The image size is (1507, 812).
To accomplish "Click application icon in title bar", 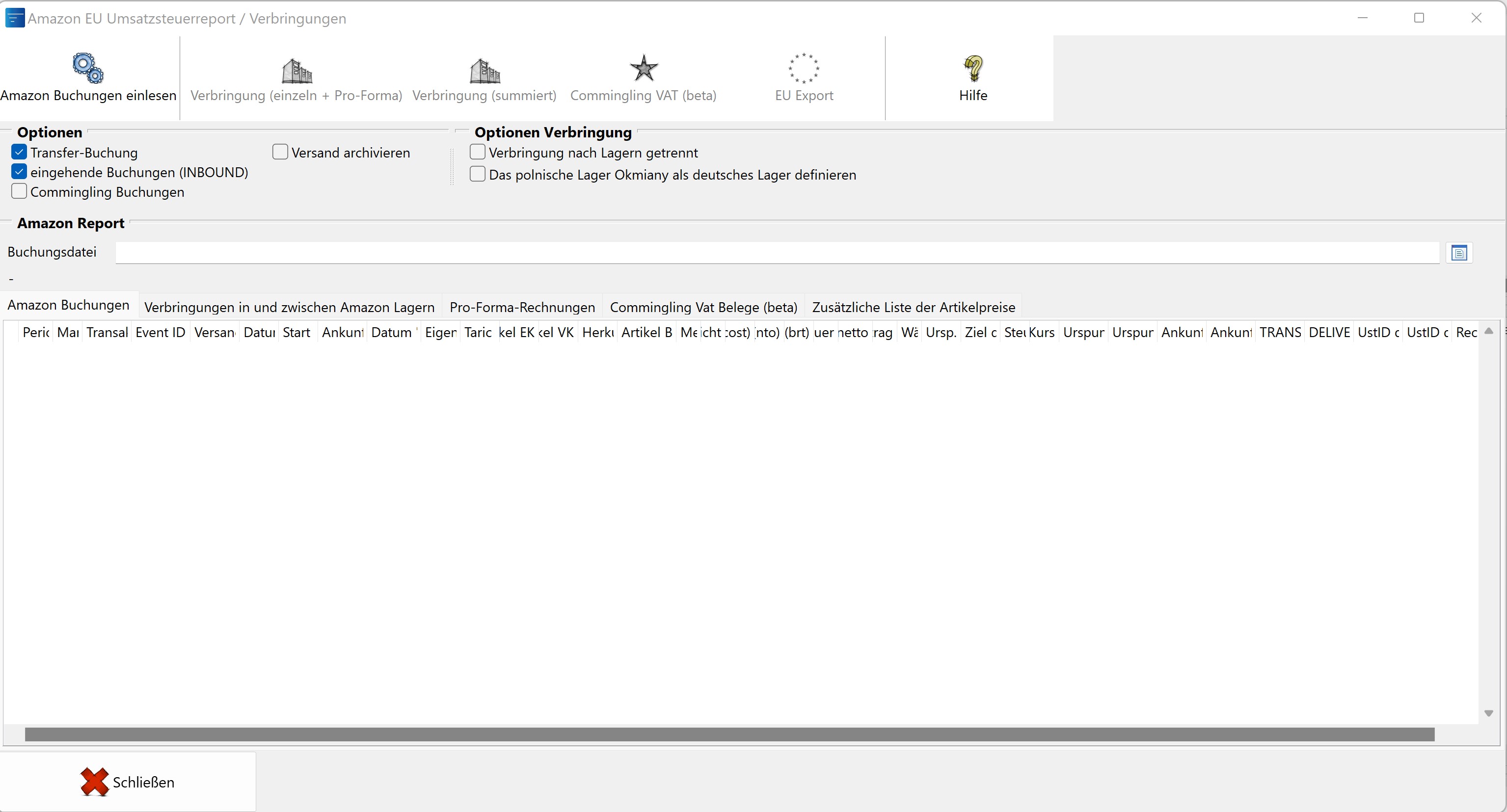I will point(14,18).
